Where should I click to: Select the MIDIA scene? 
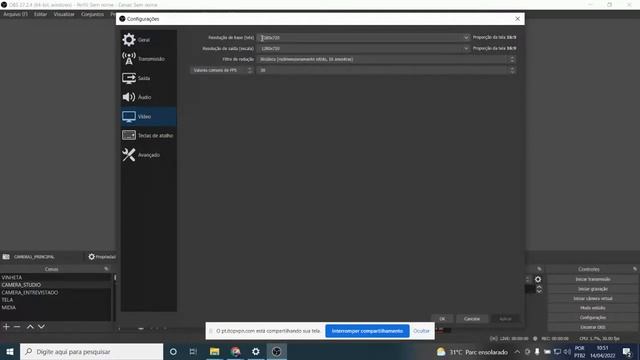(56, 307)
